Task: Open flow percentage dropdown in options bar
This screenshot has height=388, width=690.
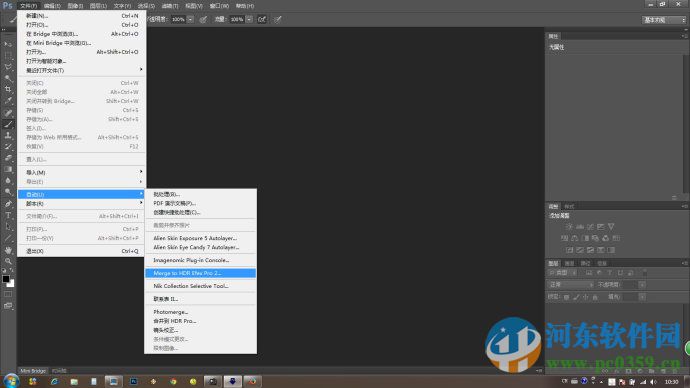Action: click(249, 19)
